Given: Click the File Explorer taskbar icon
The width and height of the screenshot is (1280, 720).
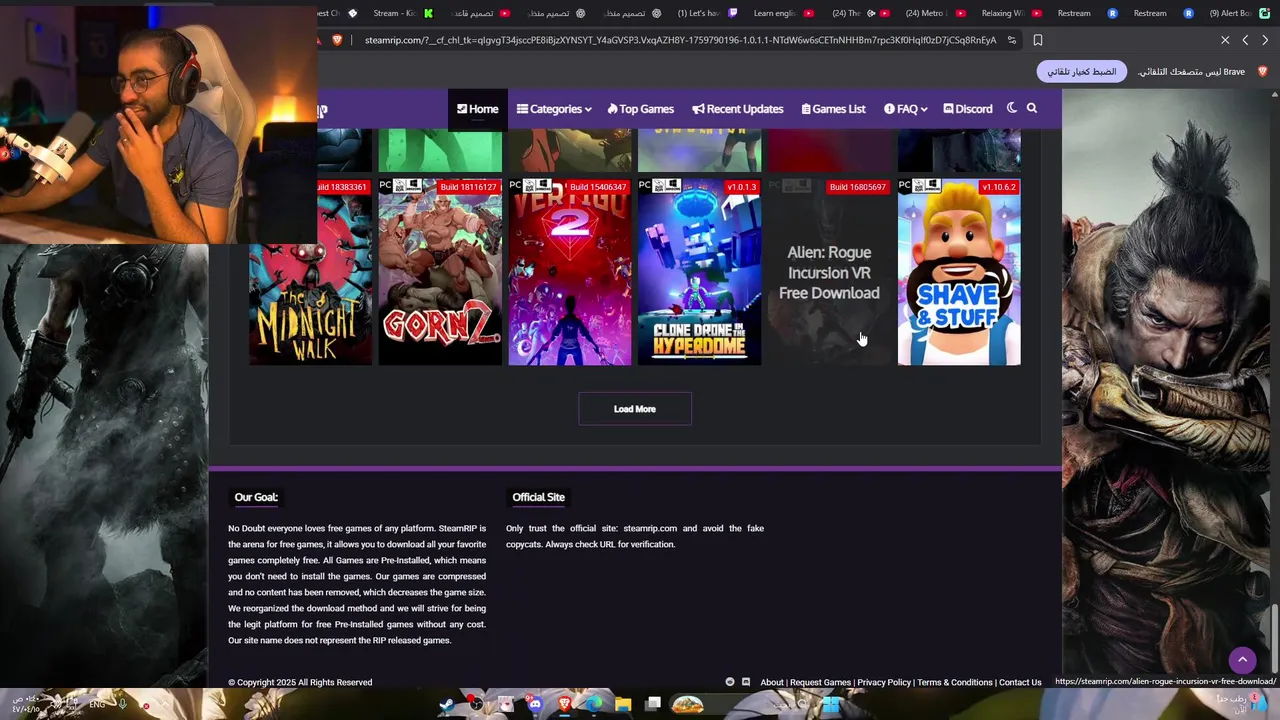Looking at the screenshot, I should click(623, 704).
